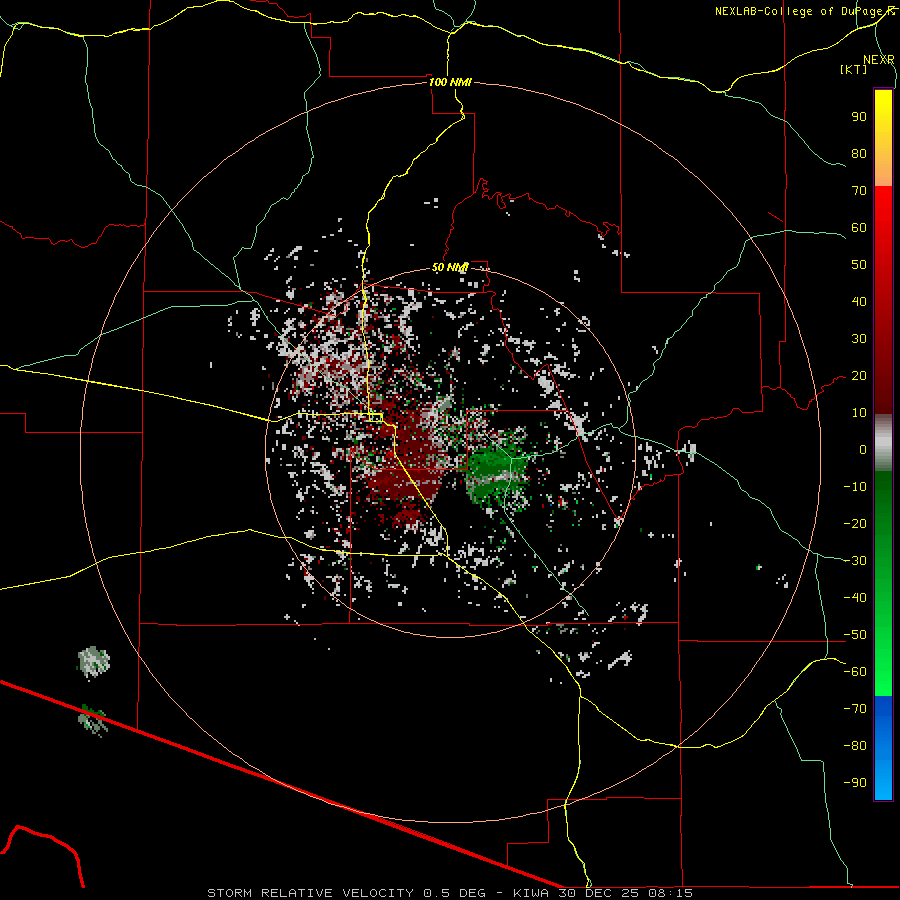Click the -70 value on velocity scale

(855, 709)
